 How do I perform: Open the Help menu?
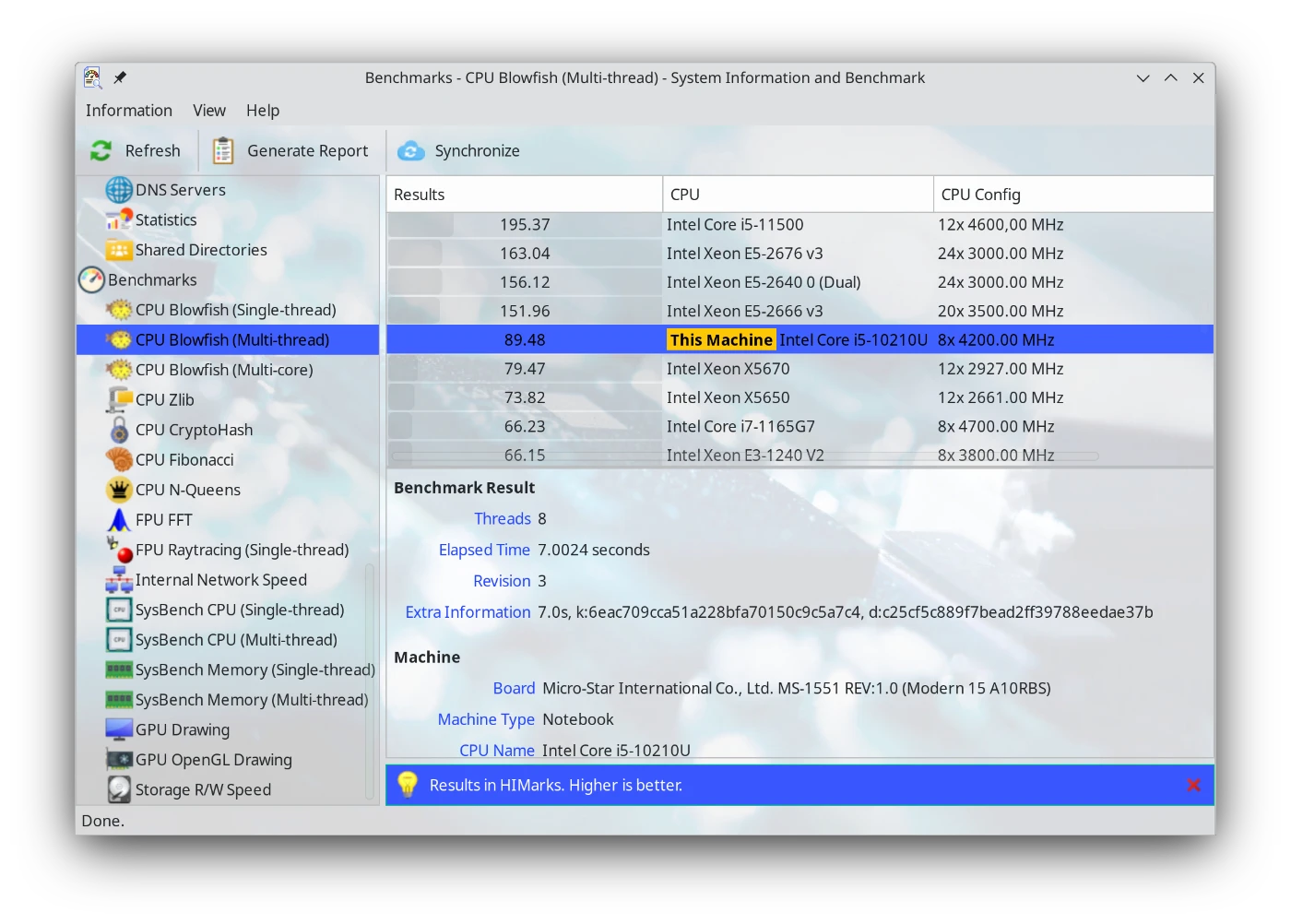coord(263,111)
